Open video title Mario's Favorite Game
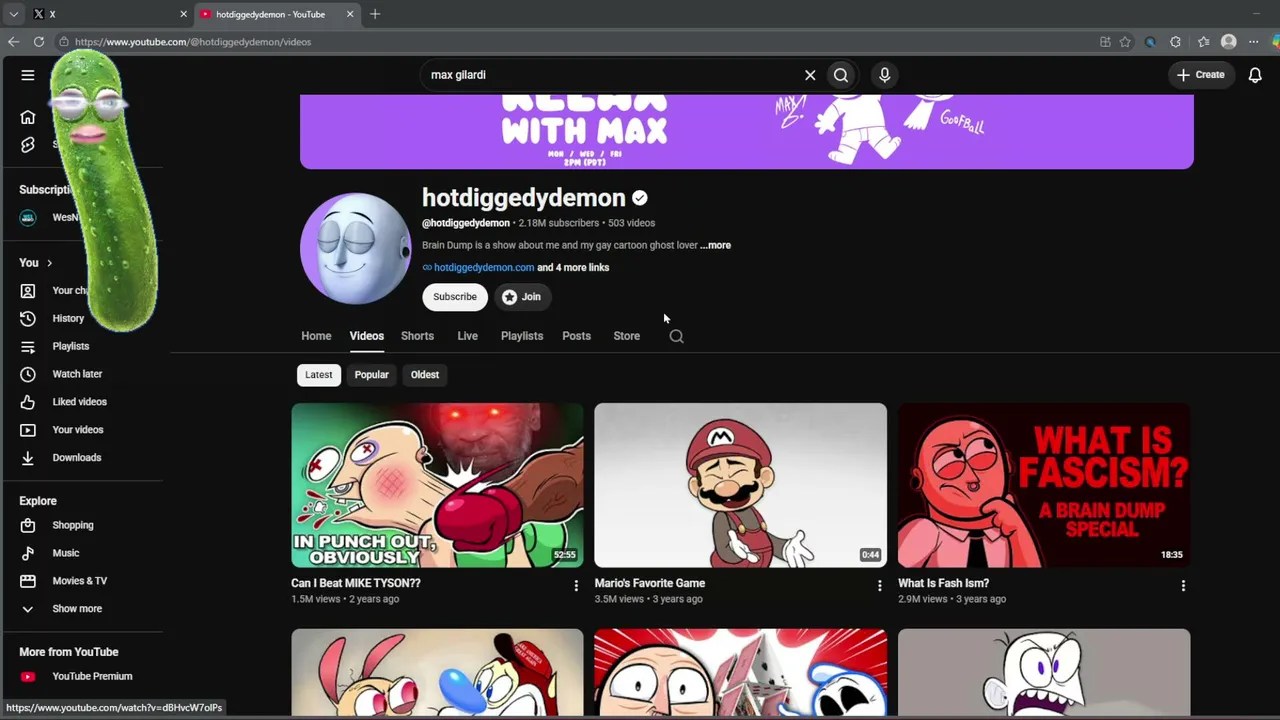Viewport: 1280px width, 720px height. click(x=650, y=583)
